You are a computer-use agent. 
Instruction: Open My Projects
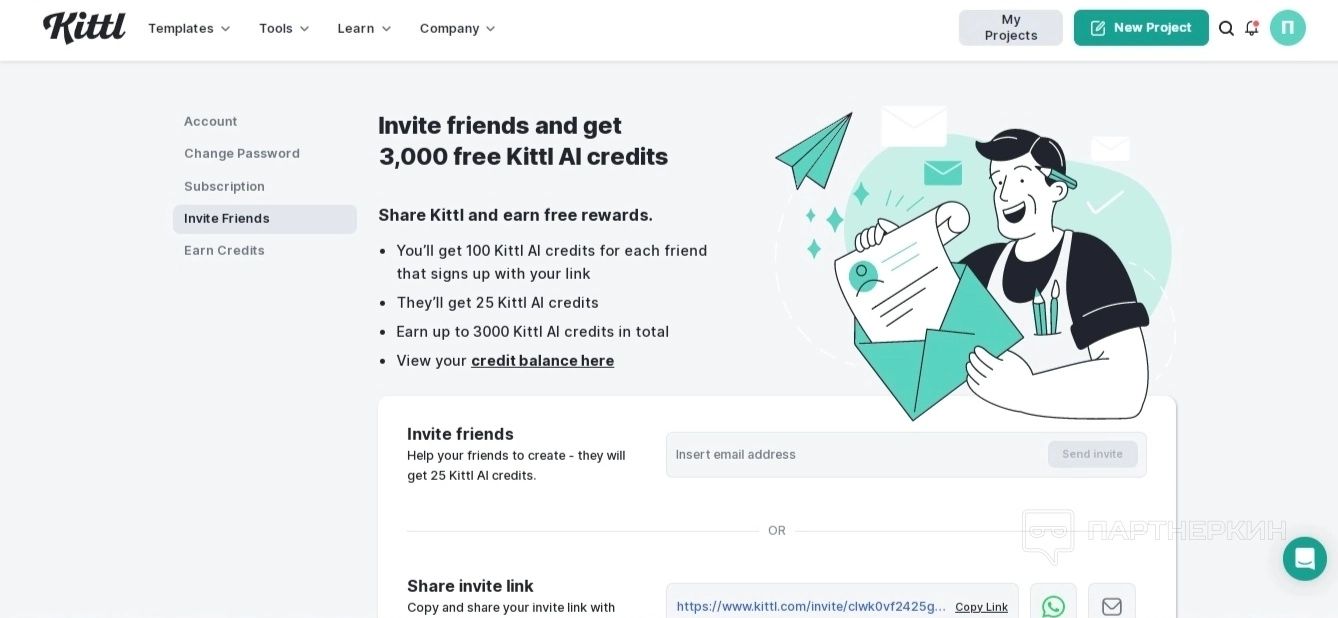(1010, 28)
